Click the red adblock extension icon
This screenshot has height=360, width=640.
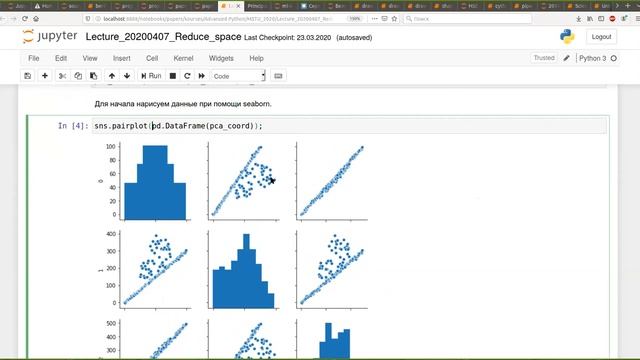click(612, 19)
